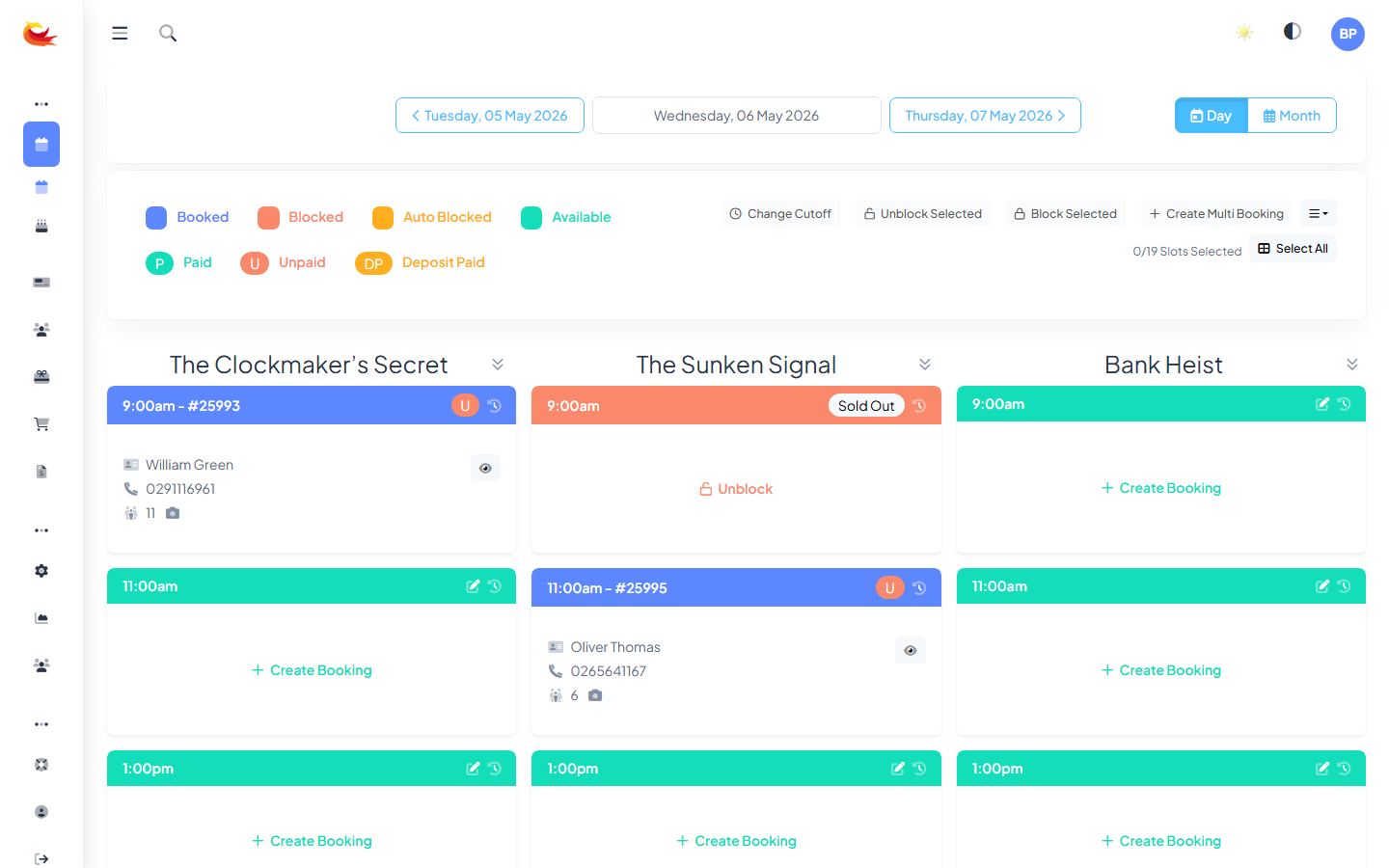Edit the Bank Heist 11:00am slot
Viewport: 1389px width, 868px height.
(1322, 586)
